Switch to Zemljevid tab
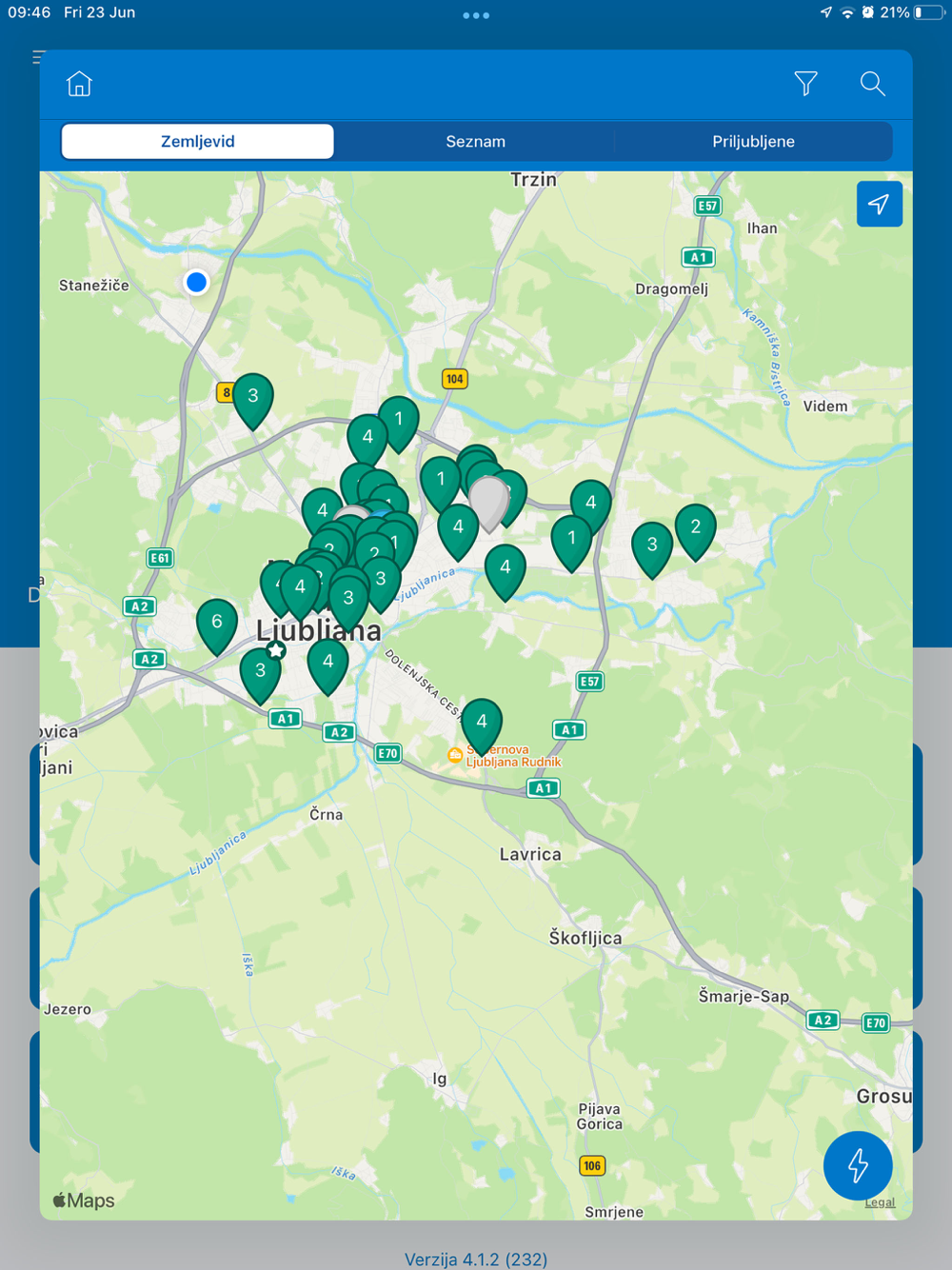The image size is (952, 1270). pos(198,141)
